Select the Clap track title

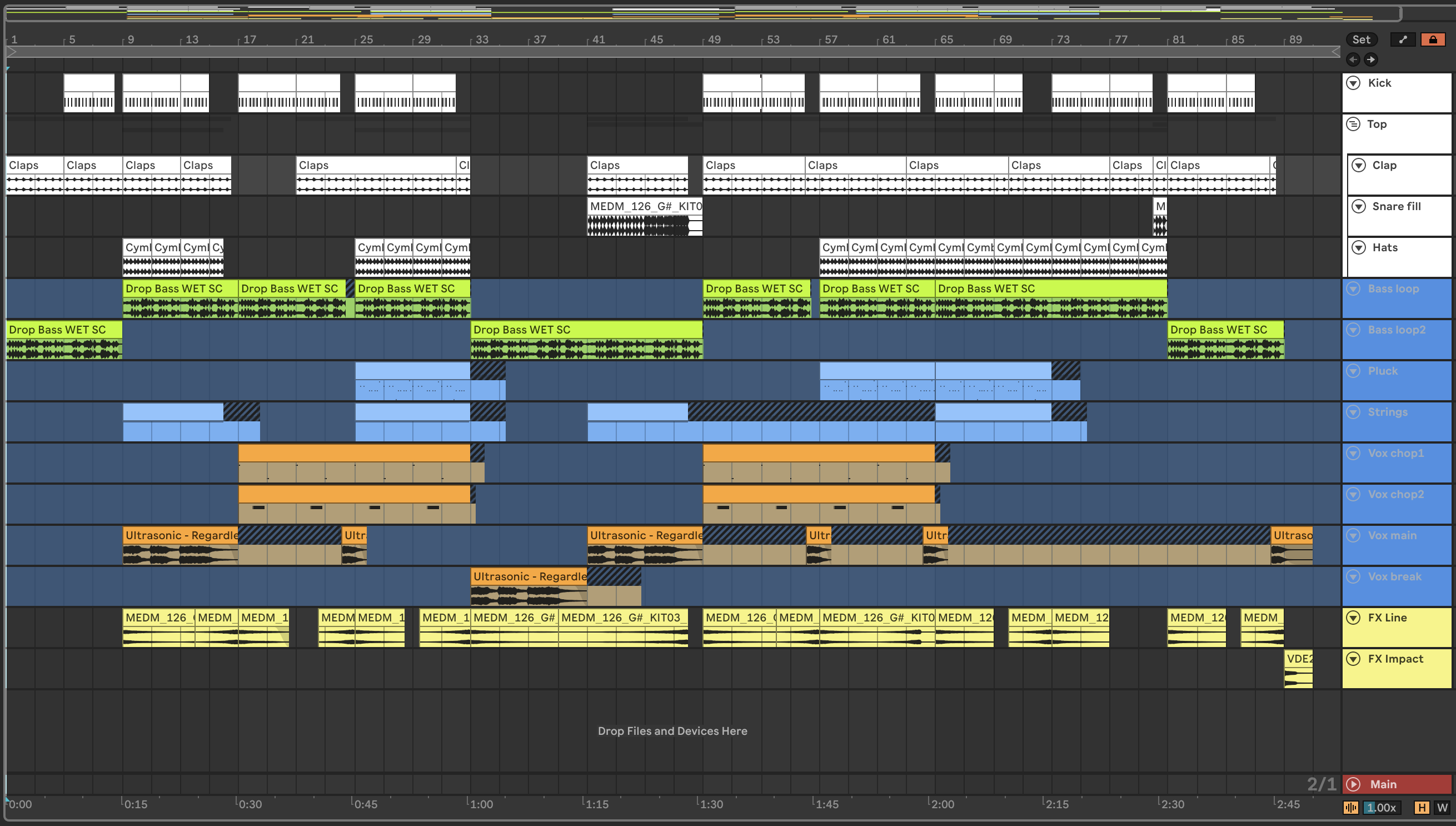coord(1384,165)
